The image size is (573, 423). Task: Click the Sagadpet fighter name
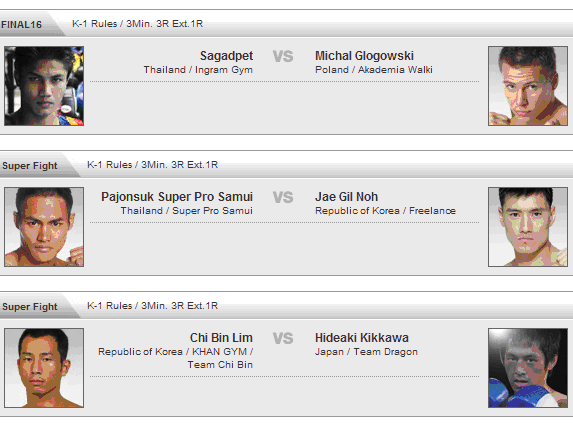(226, 56)
